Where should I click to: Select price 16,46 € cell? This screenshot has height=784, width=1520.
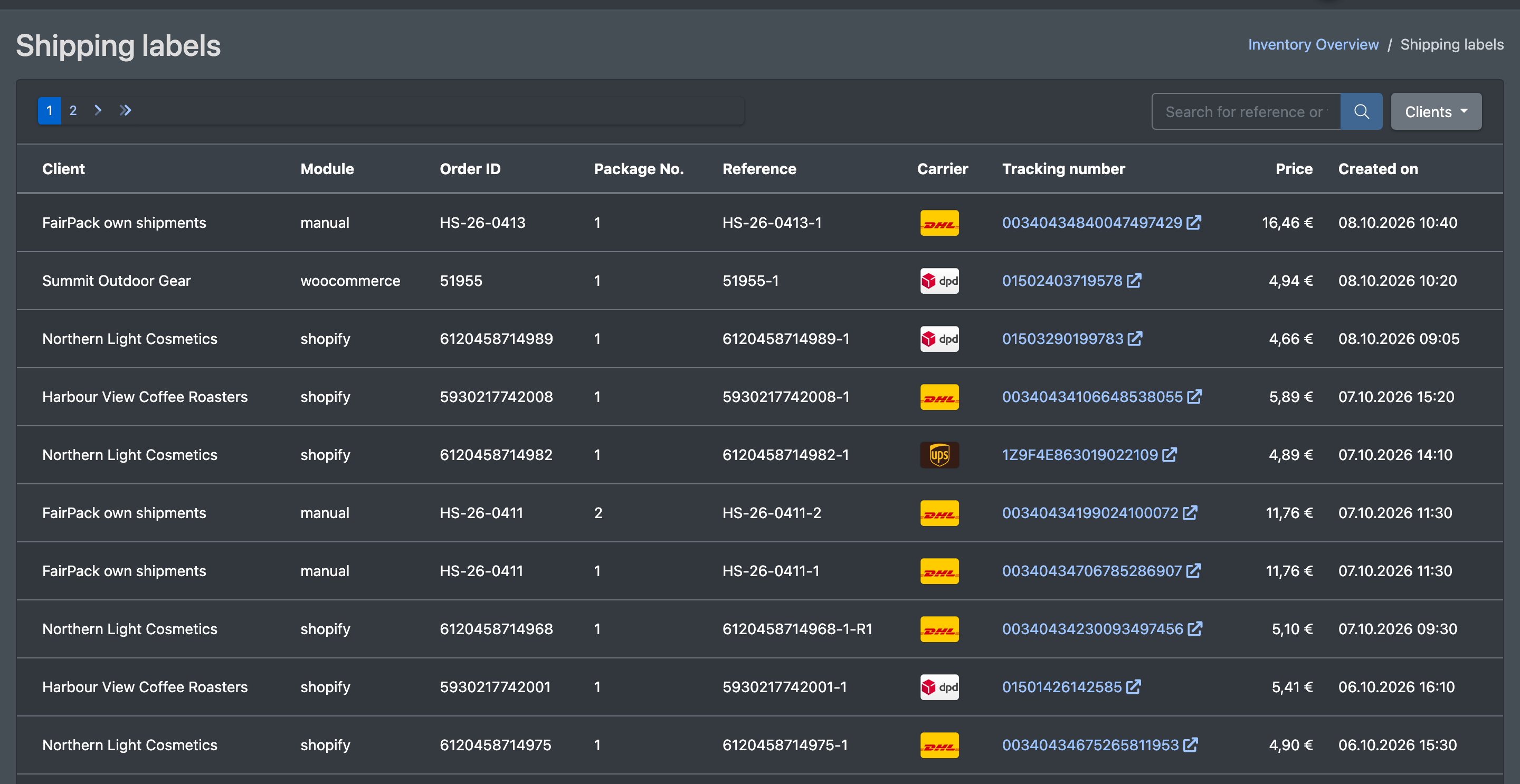pos(1287,223)
